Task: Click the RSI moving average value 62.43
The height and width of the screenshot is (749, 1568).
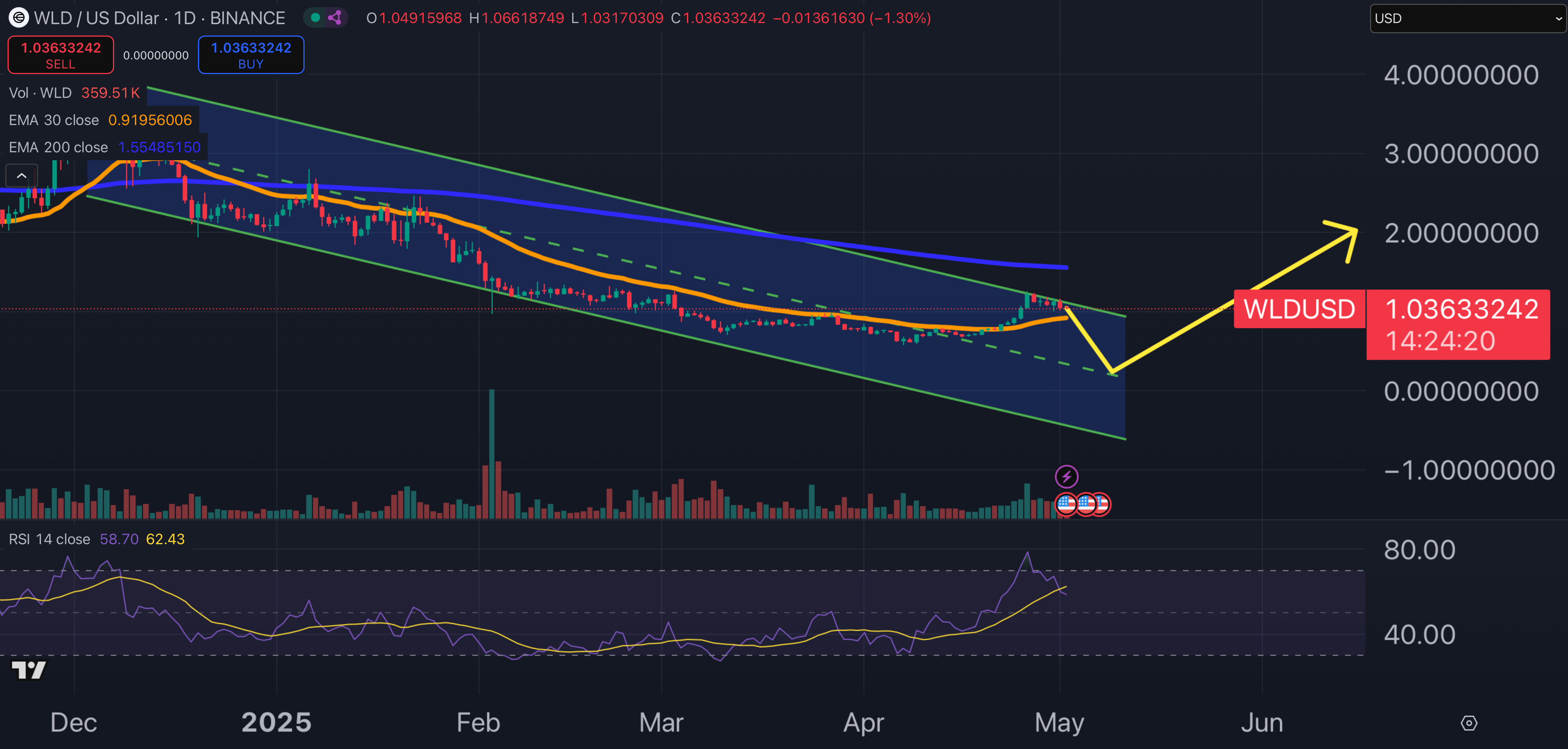Action: pyautogui.click(x=165, y=539)
